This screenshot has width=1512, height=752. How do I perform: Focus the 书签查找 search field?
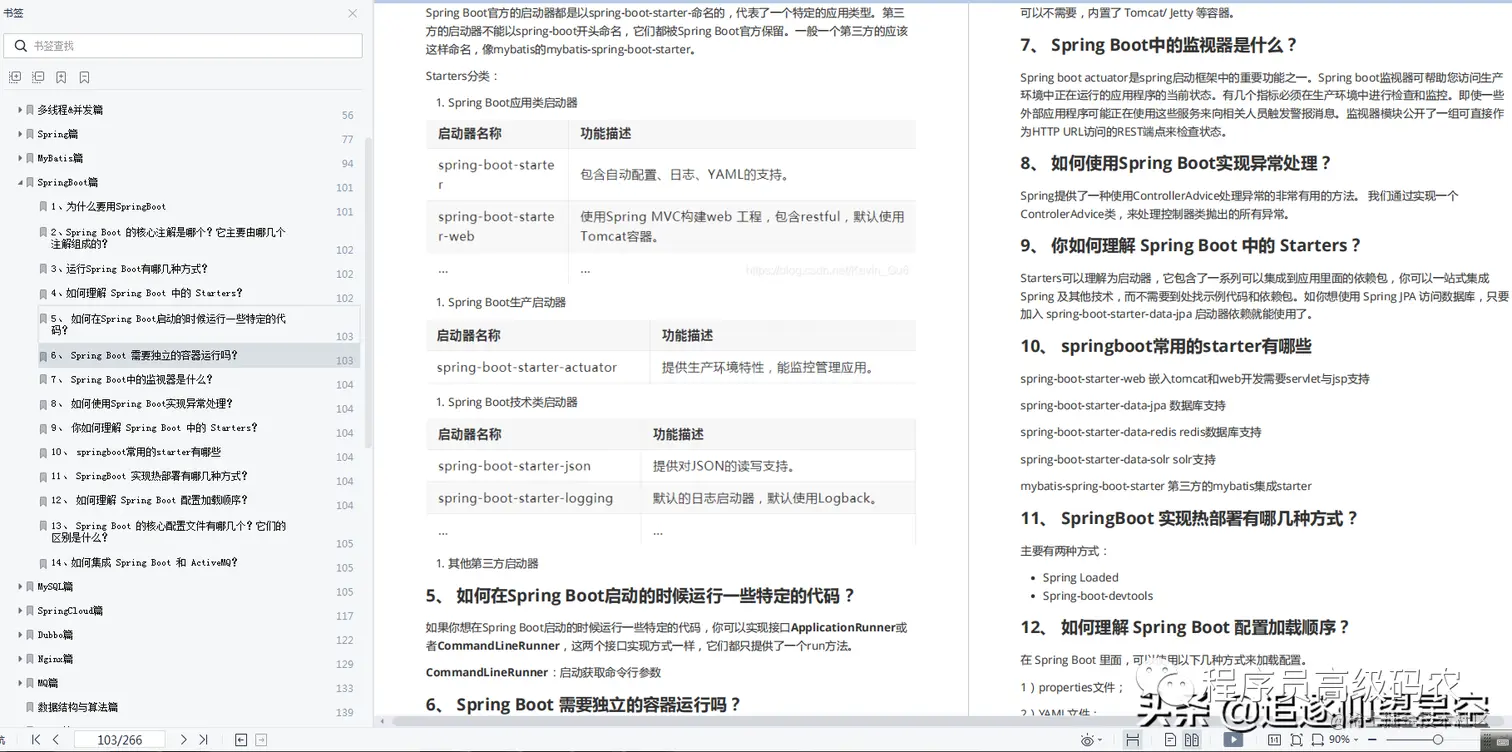click(x=183, y=45)
